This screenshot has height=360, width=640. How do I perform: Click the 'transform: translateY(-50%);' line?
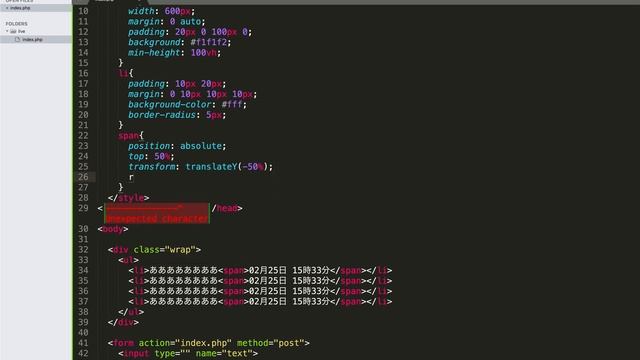pos(200,167)
